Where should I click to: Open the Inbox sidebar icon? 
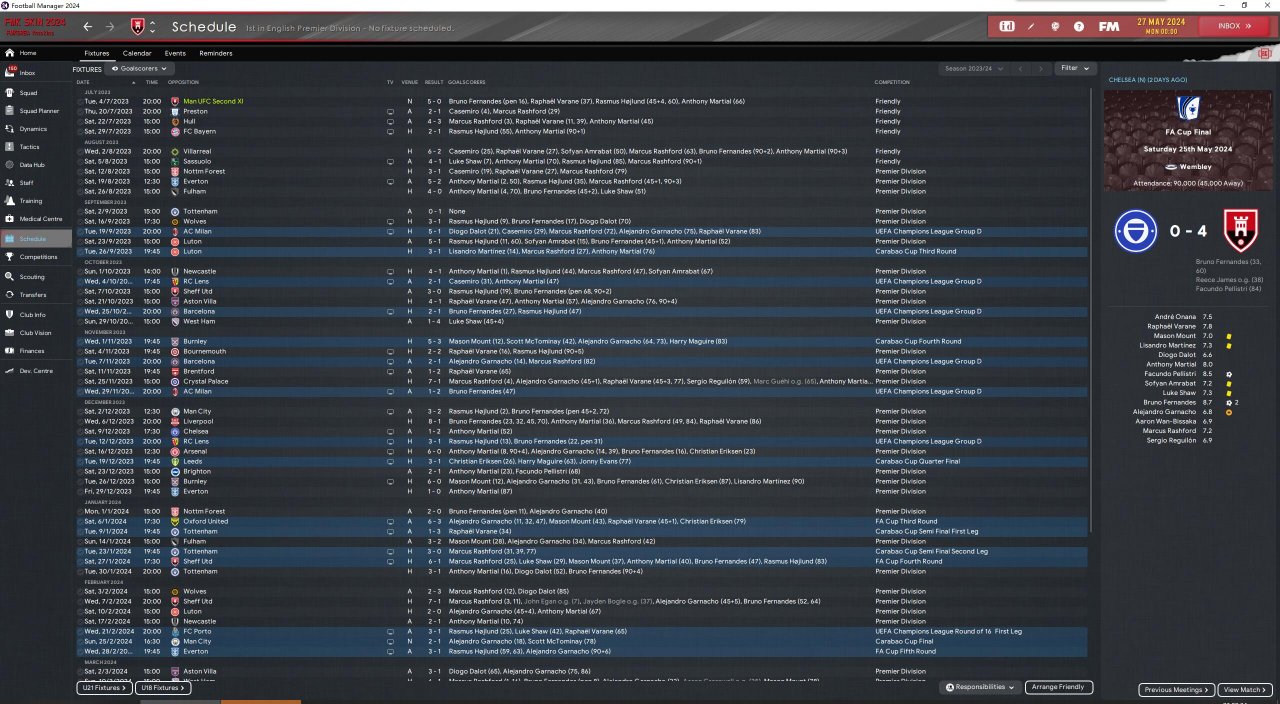coord(10,72)
